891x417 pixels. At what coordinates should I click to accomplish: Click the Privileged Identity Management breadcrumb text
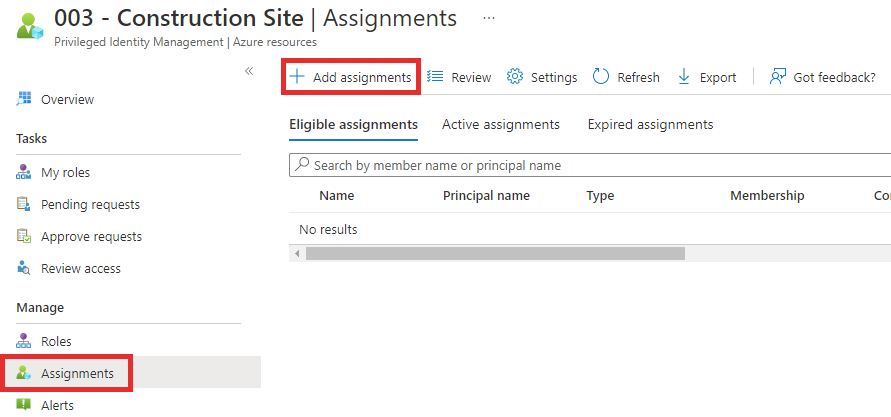(x=139, y=42)
